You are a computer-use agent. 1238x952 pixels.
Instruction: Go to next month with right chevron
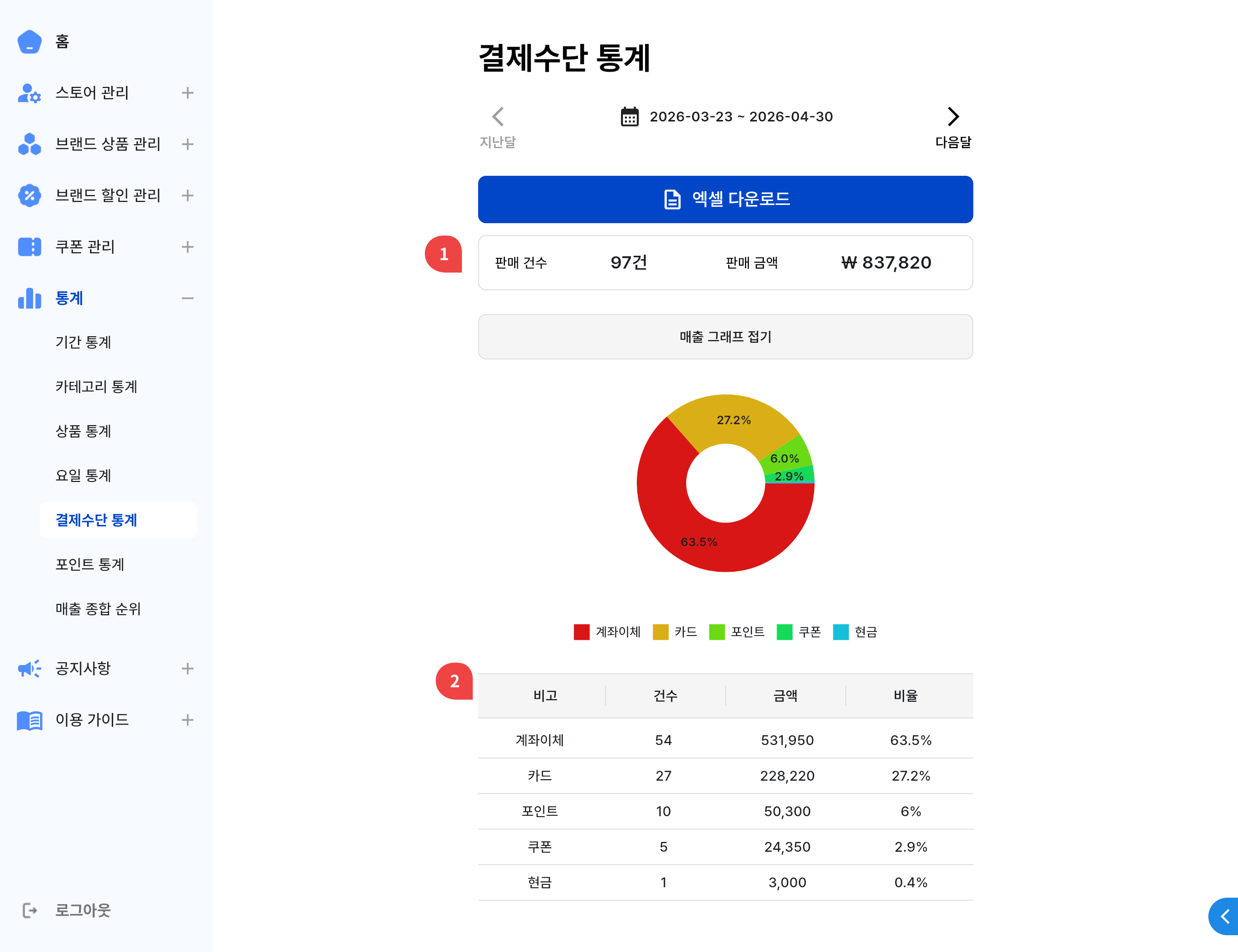click(x=953, y=117)
